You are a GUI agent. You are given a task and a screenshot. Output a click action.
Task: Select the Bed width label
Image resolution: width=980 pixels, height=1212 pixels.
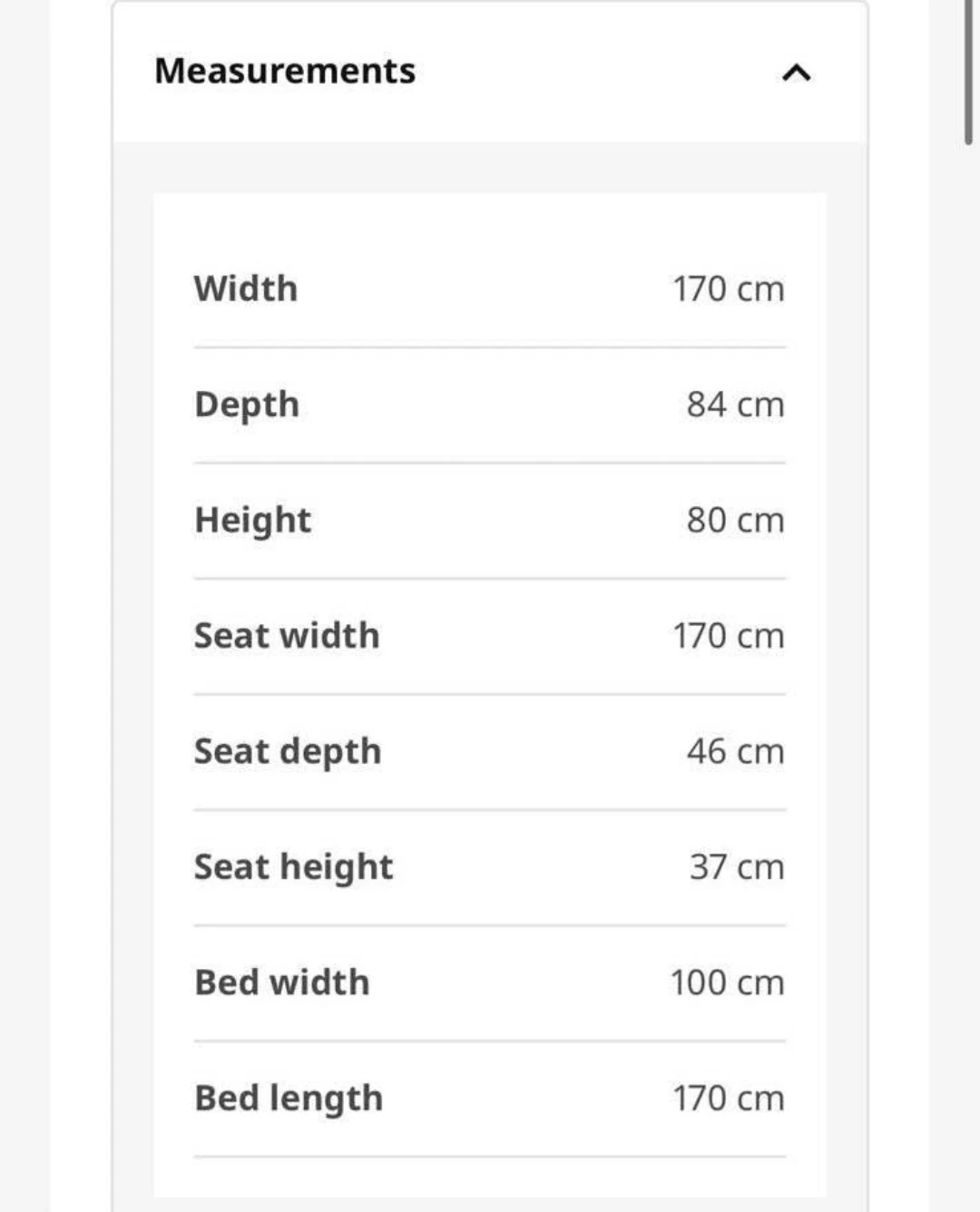click(282, 982)
